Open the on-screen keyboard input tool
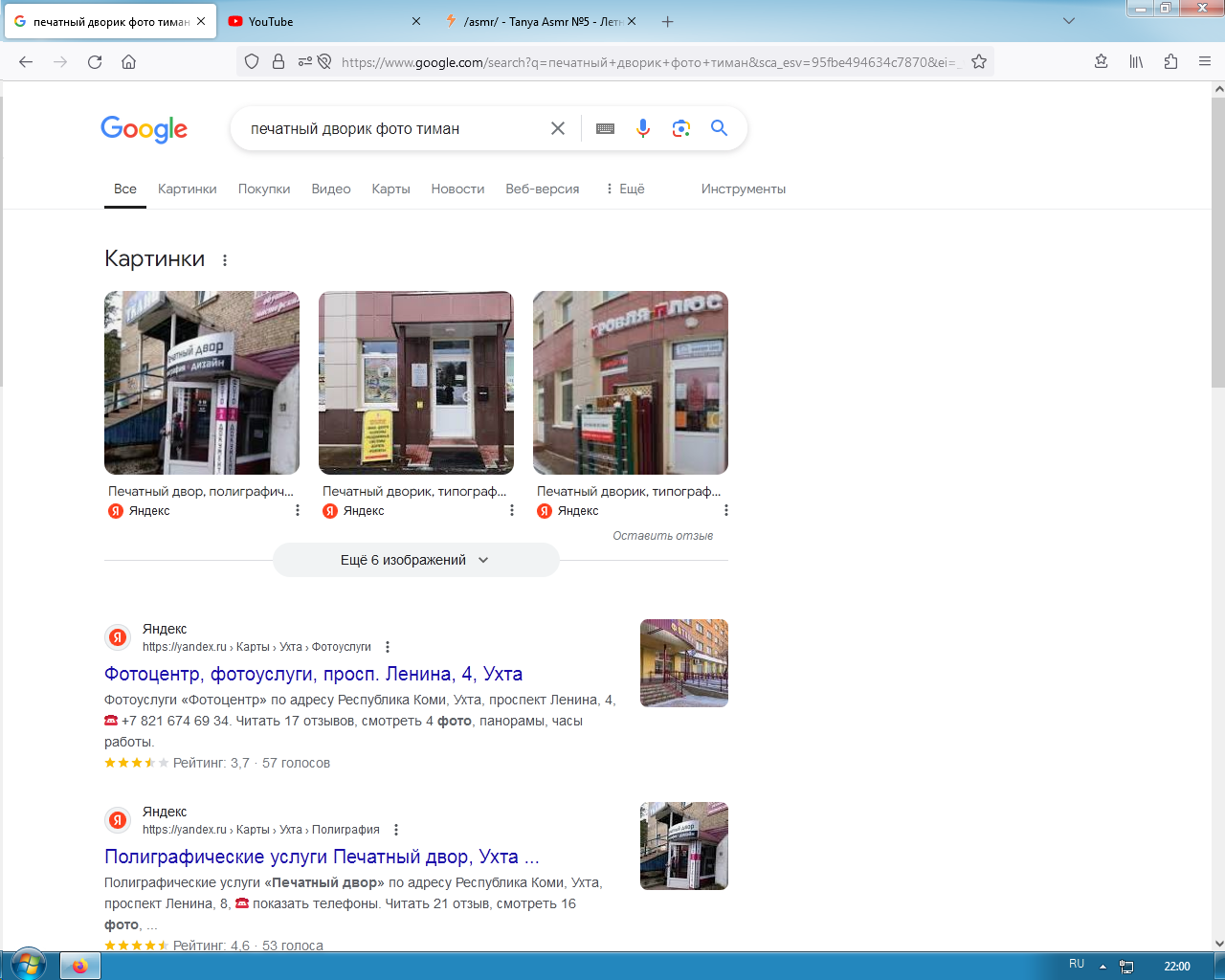This screenshot has height=980, width=1225. click(x=605, y=128)
